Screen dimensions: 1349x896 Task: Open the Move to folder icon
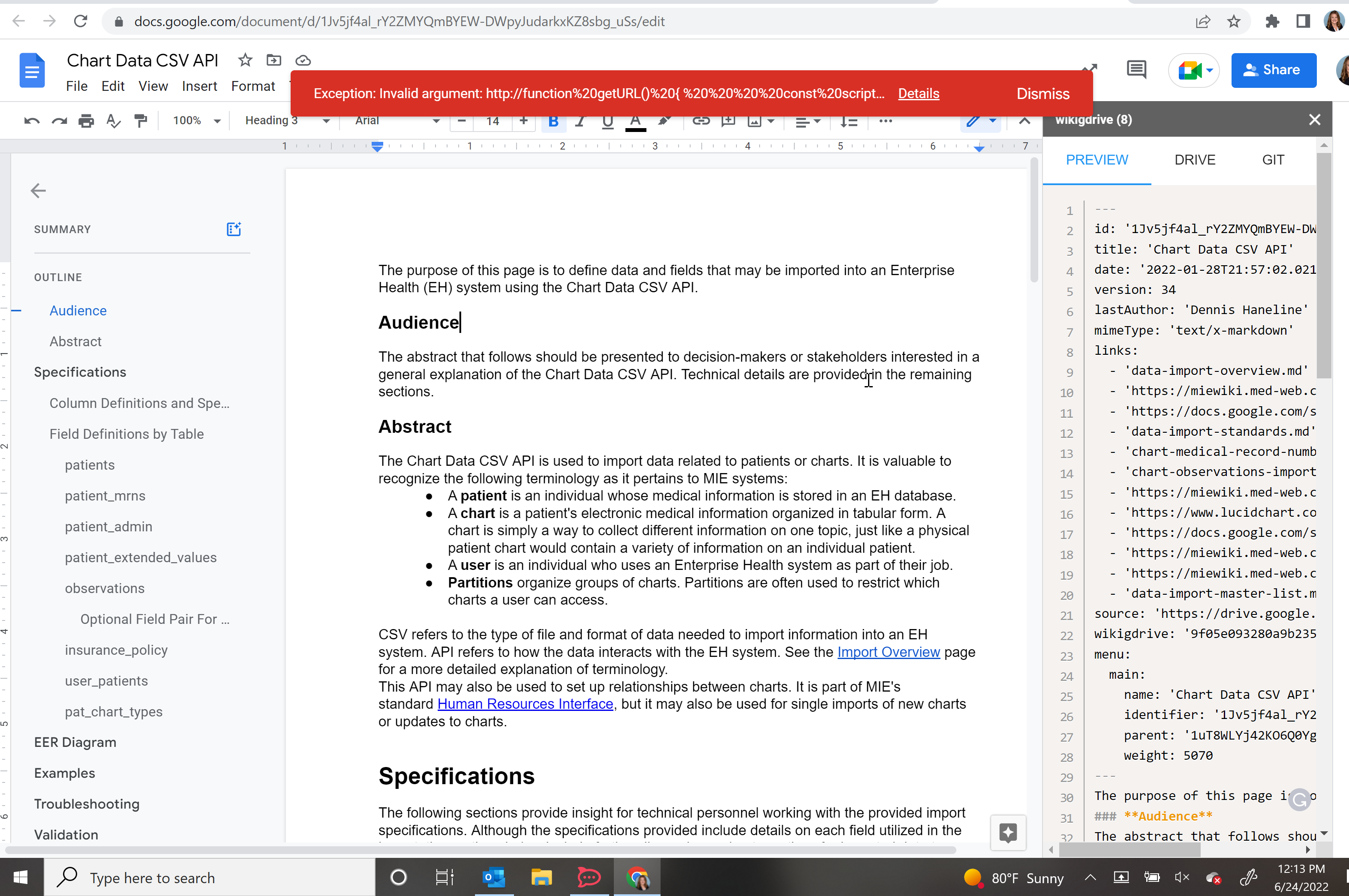tap(274, 60)
